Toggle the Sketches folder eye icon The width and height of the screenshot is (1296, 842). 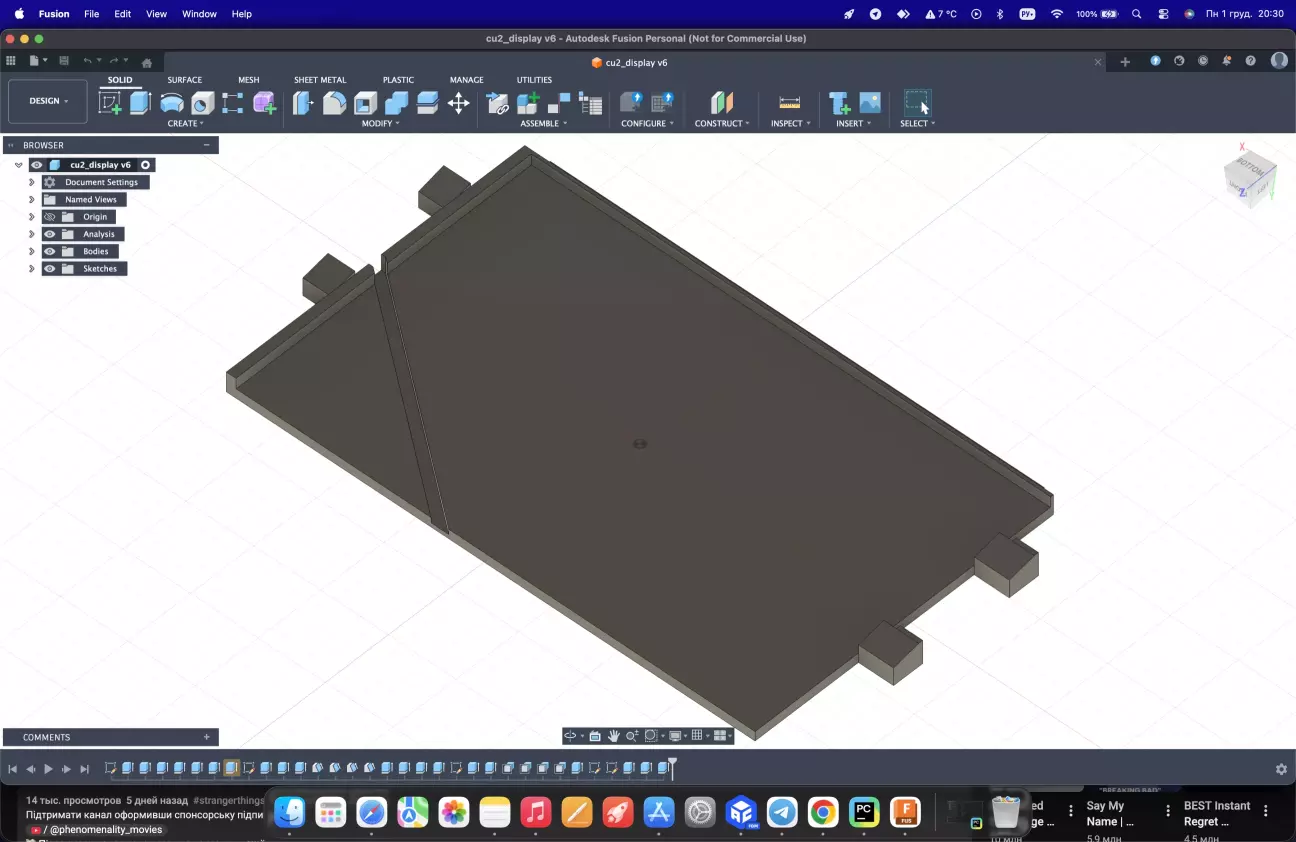(x=50, y=269)
